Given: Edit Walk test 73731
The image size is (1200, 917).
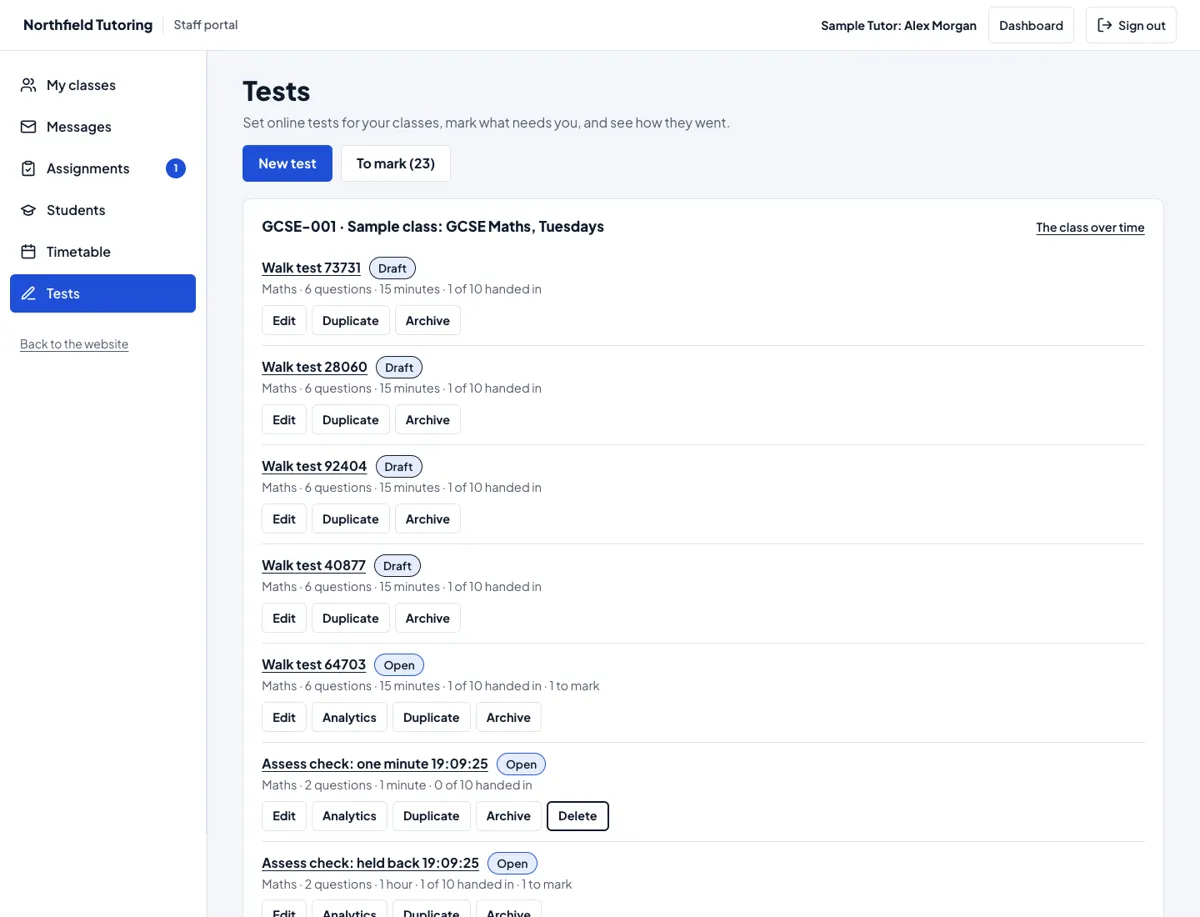Looking at the screenshot, I should pos(284,321).
